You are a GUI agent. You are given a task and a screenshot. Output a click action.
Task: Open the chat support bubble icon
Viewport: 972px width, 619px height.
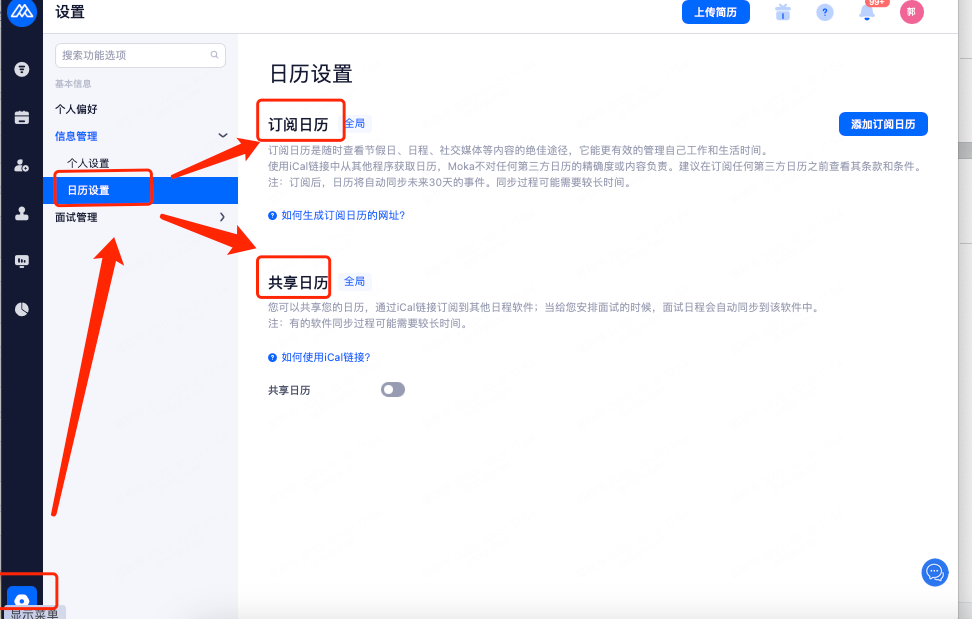click(x=935, y=572)
